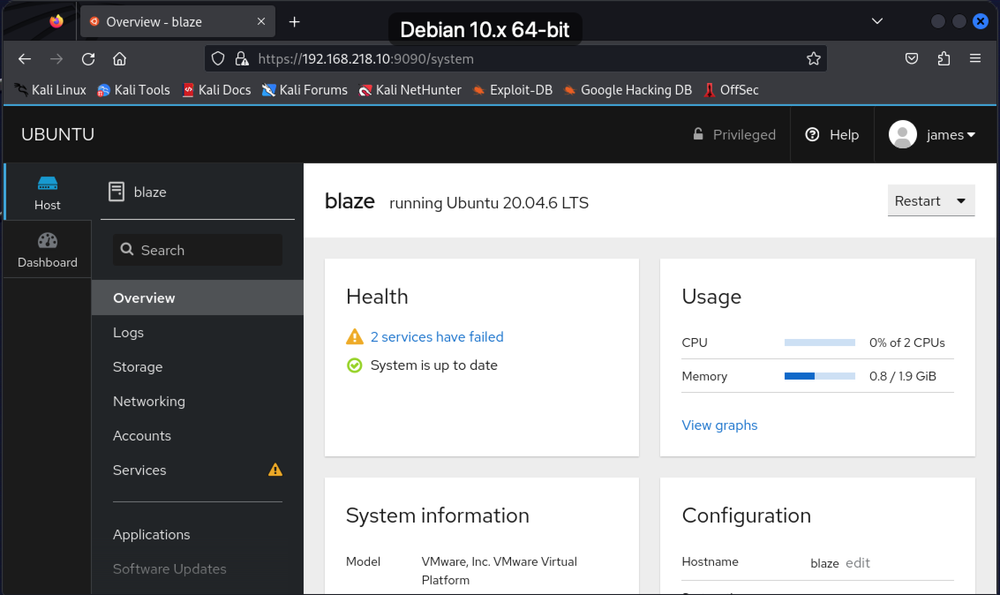Open the Kali Forums bookmark

[305, 90]
